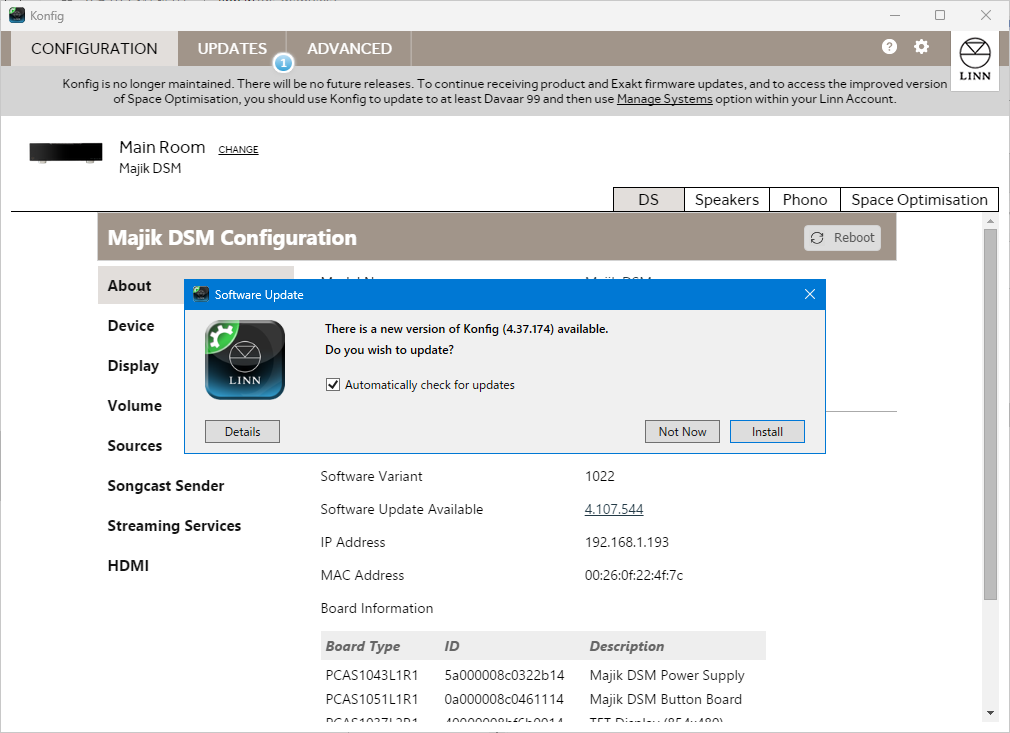Click the Linn logo in header
This screenshot has width=1010, height=733.
point(975,59)
